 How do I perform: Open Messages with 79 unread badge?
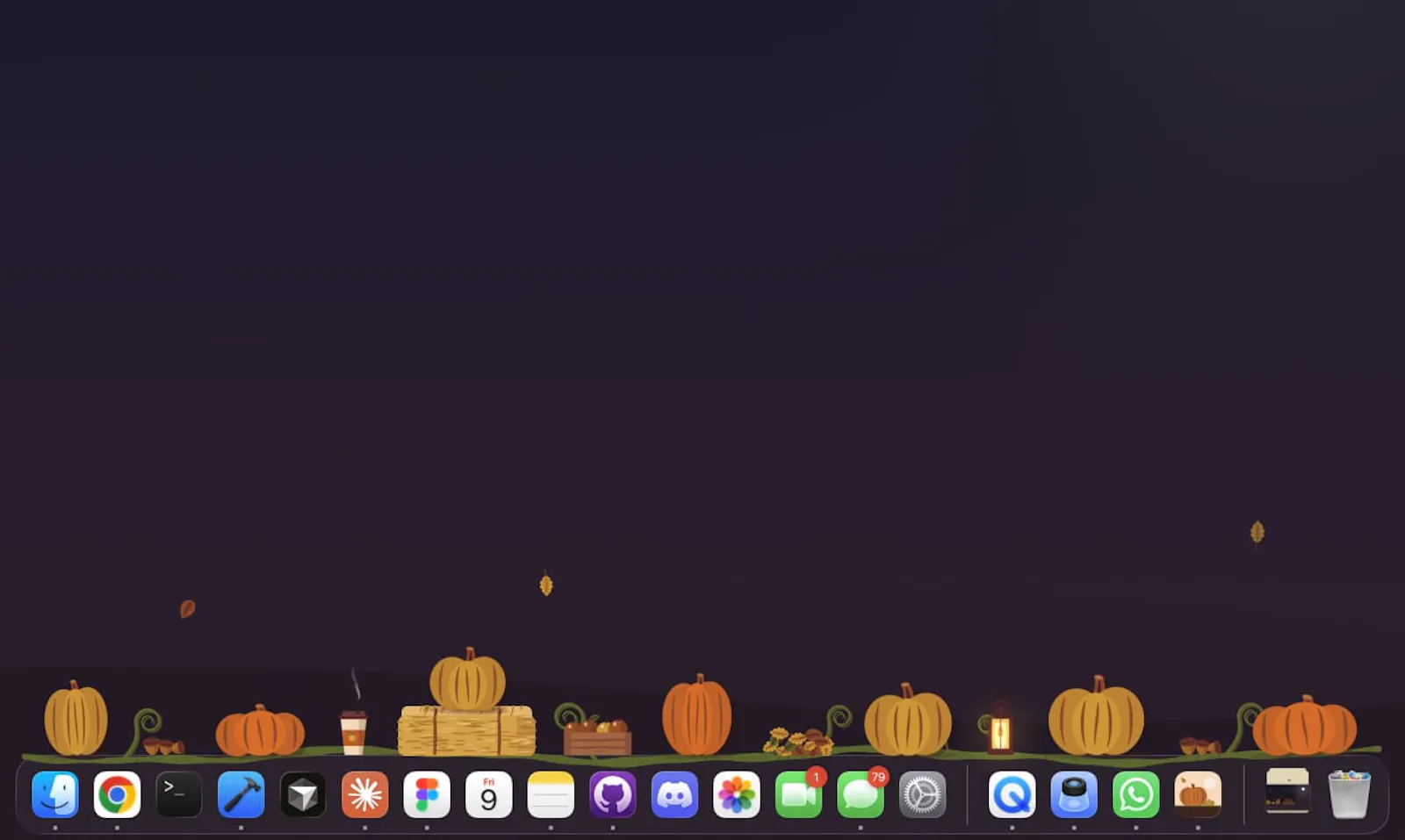[860, 794]
